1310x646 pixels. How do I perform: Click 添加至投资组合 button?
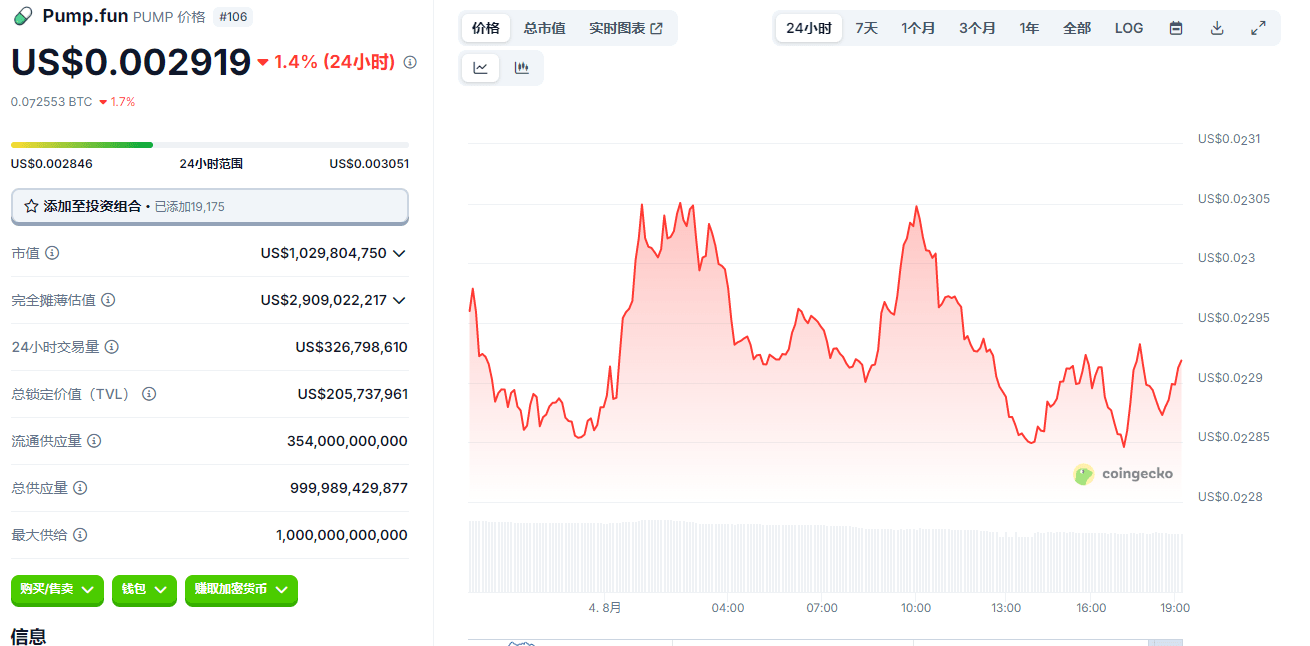(210, 206)
